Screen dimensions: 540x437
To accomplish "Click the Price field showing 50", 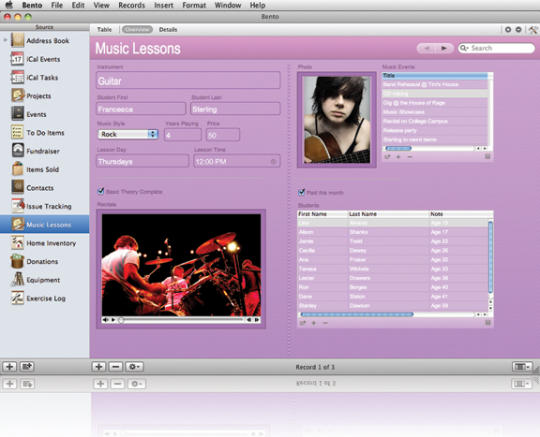I will 223,135.
